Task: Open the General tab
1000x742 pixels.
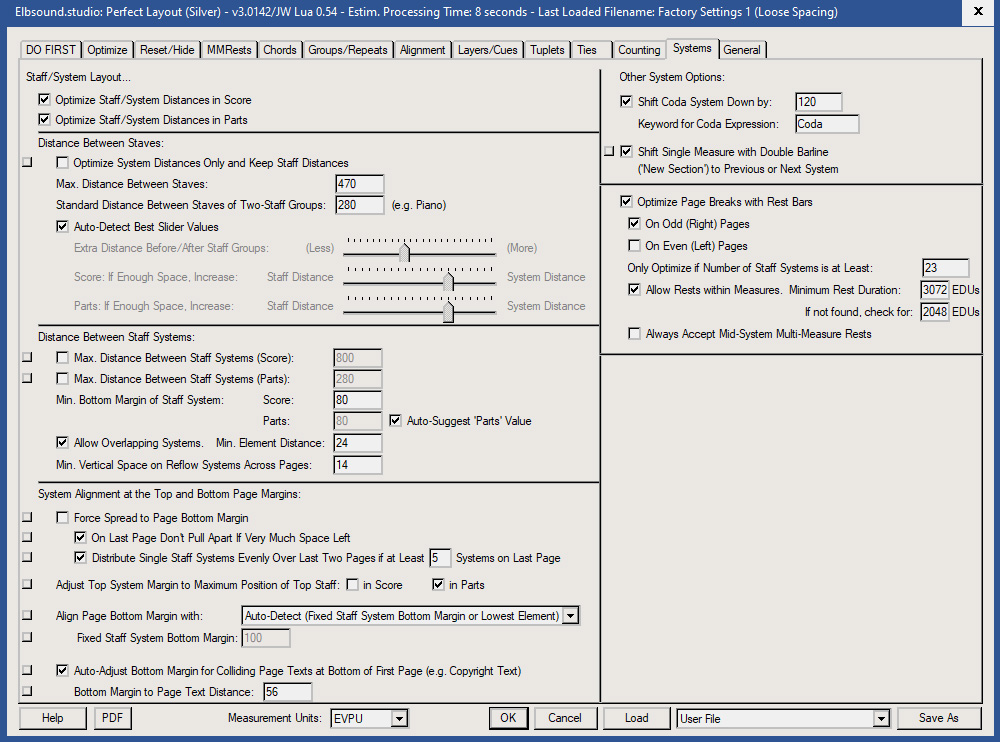Action: click(x=742, y=49)
